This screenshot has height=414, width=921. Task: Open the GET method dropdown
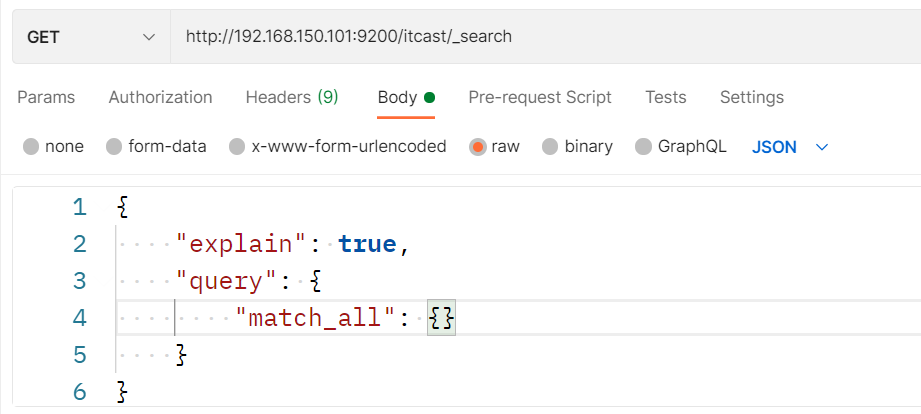91,36
